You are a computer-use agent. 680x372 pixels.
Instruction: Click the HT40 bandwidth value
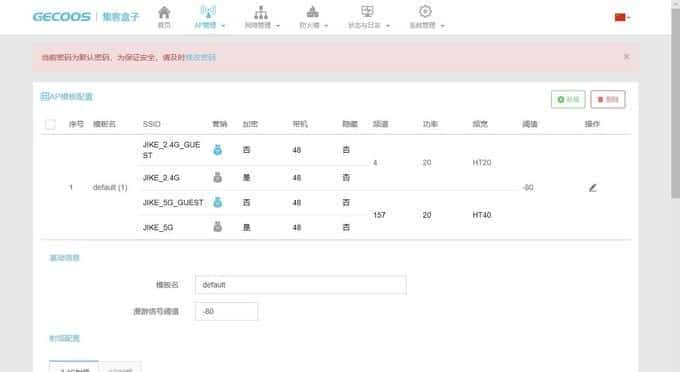pyautogui.click(x=481, y=215)
